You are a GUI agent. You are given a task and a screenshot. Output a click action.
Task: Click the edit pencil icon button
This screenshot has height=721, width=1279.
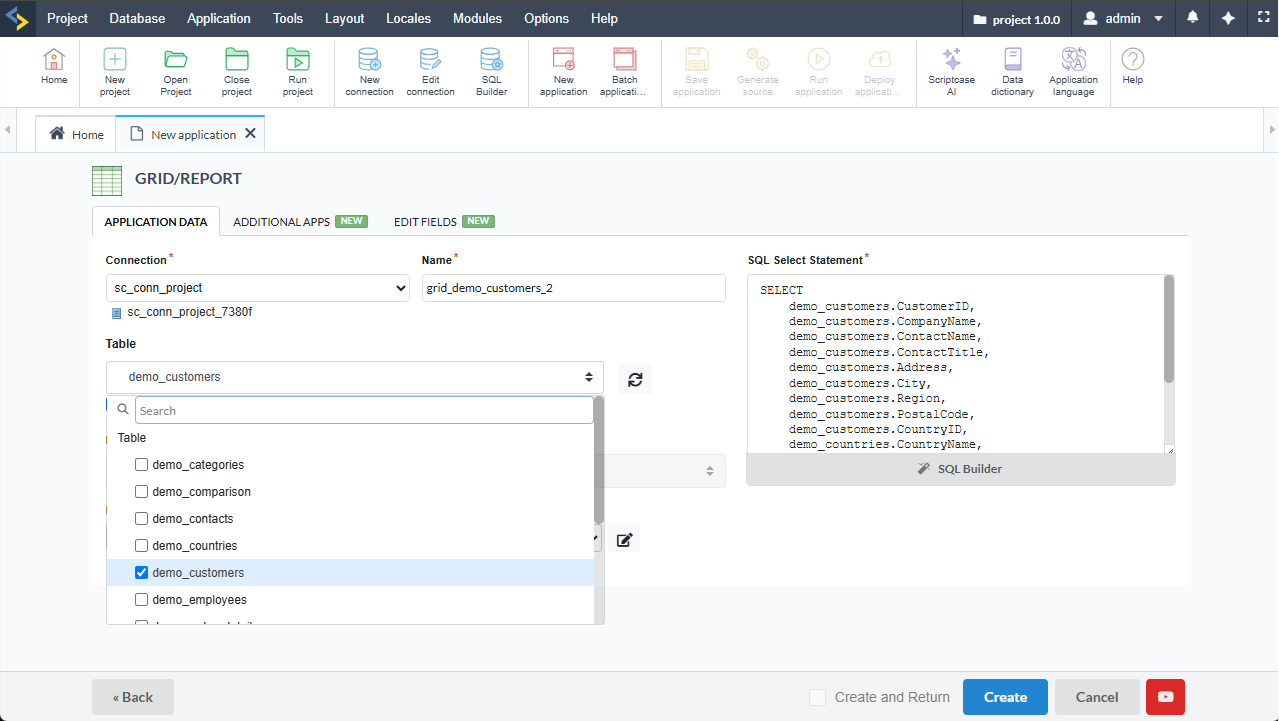624,540
